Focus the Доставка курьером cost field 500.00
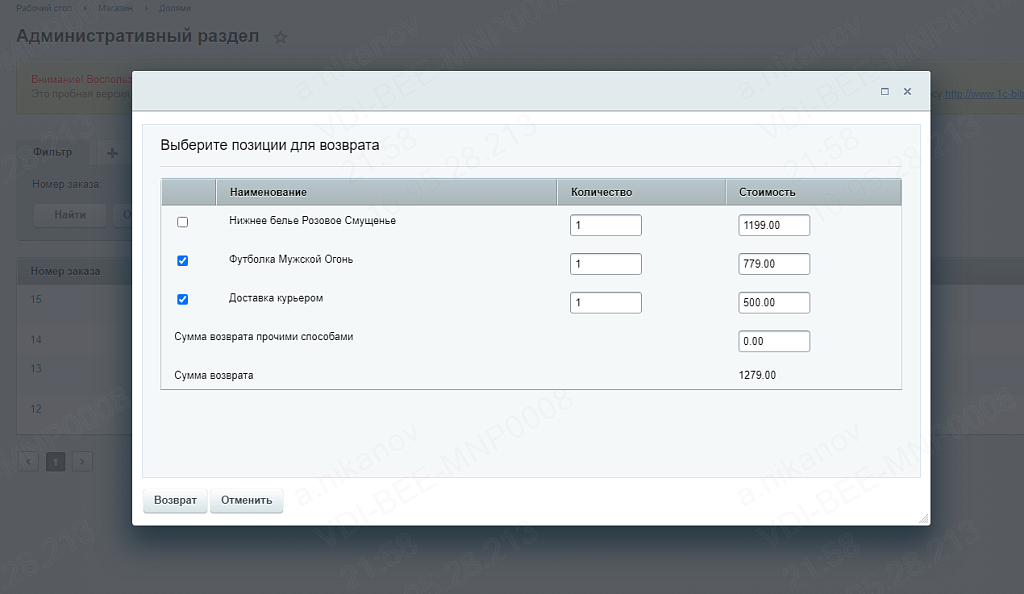The image size is (1024, 594). [773, 302]
